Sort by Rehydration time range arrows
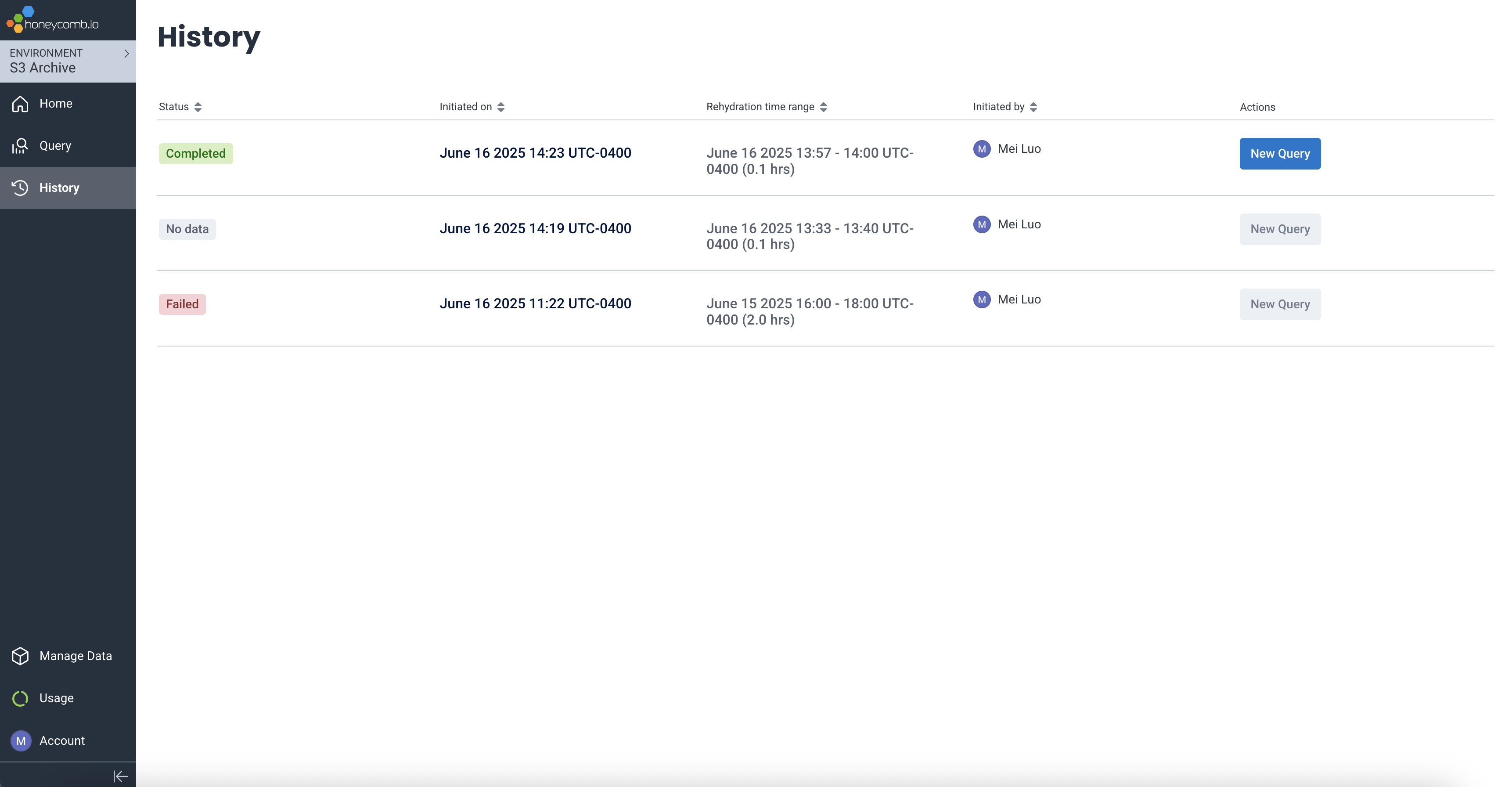Image resolution: width=1512 pixels, height=787 pixels. (x=824, y=107)
